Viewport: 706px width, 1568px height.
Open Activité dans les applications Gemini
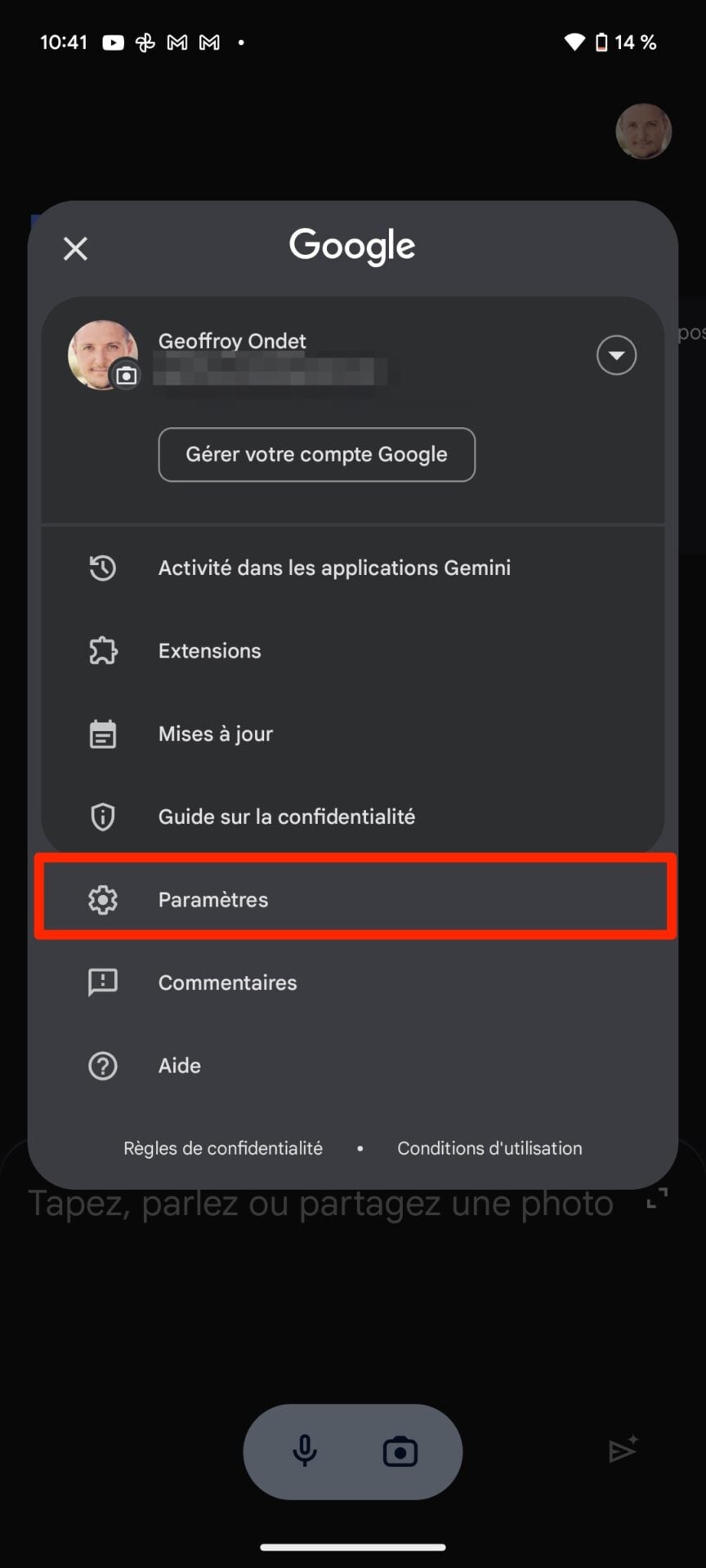tap(334, 568)
